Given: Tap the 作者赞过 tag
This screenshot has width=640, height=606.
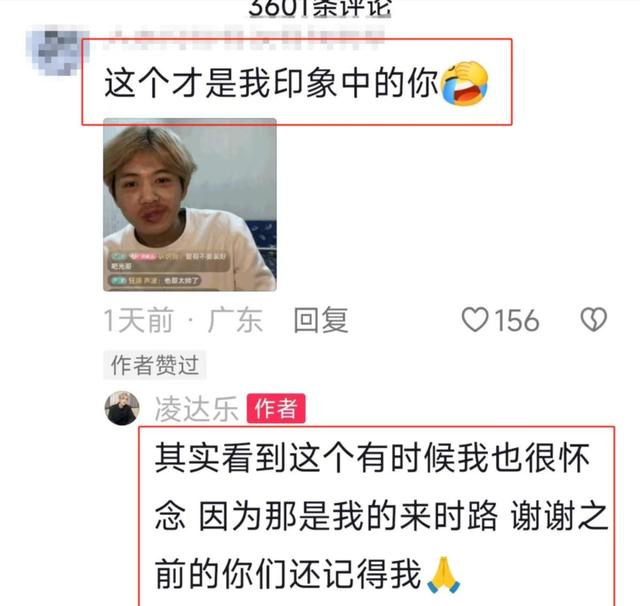Looking at the screenshot, I should tap(155, 365).
